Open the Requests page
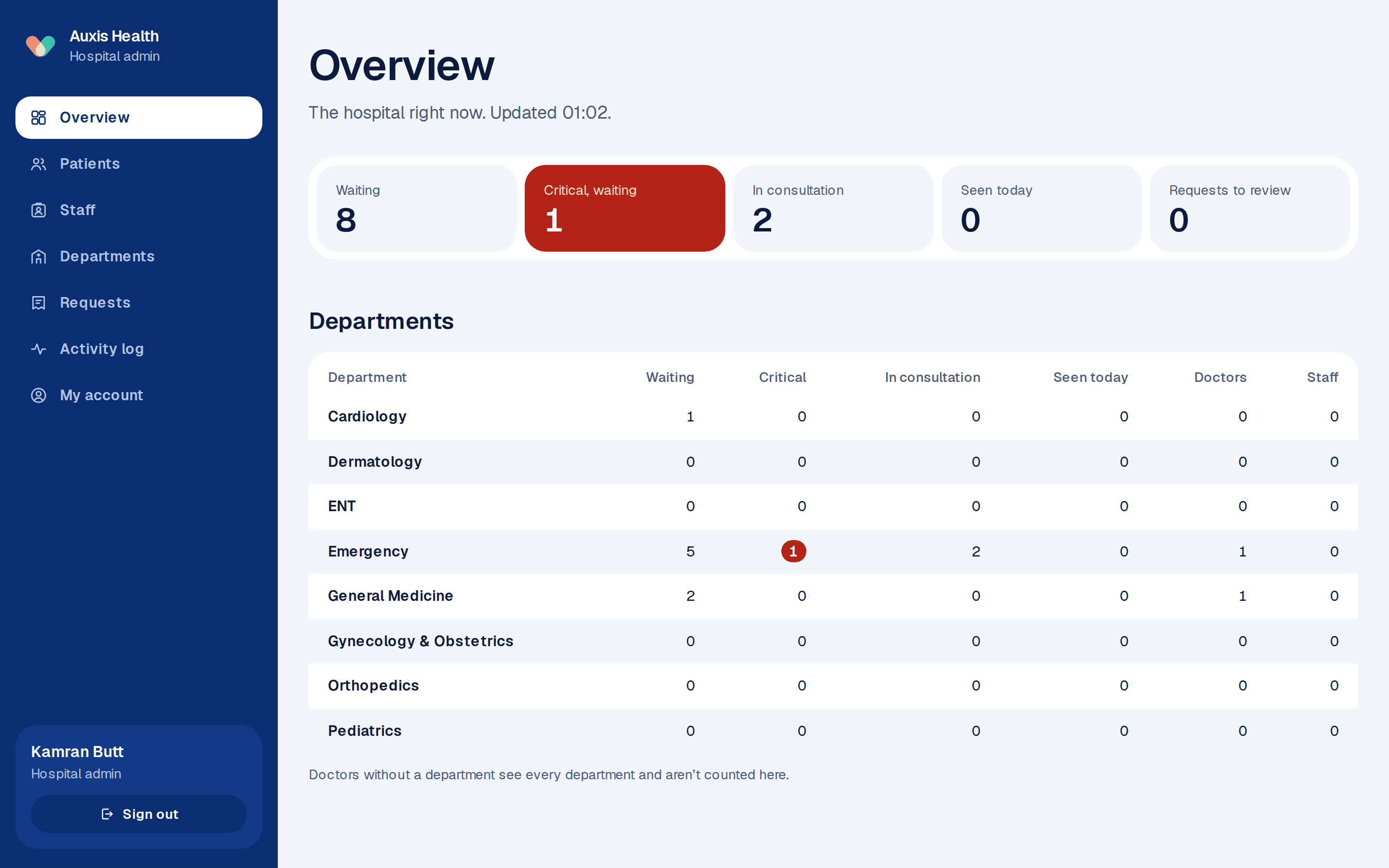Screen dimensions: 1389x868 click(139, 302)
